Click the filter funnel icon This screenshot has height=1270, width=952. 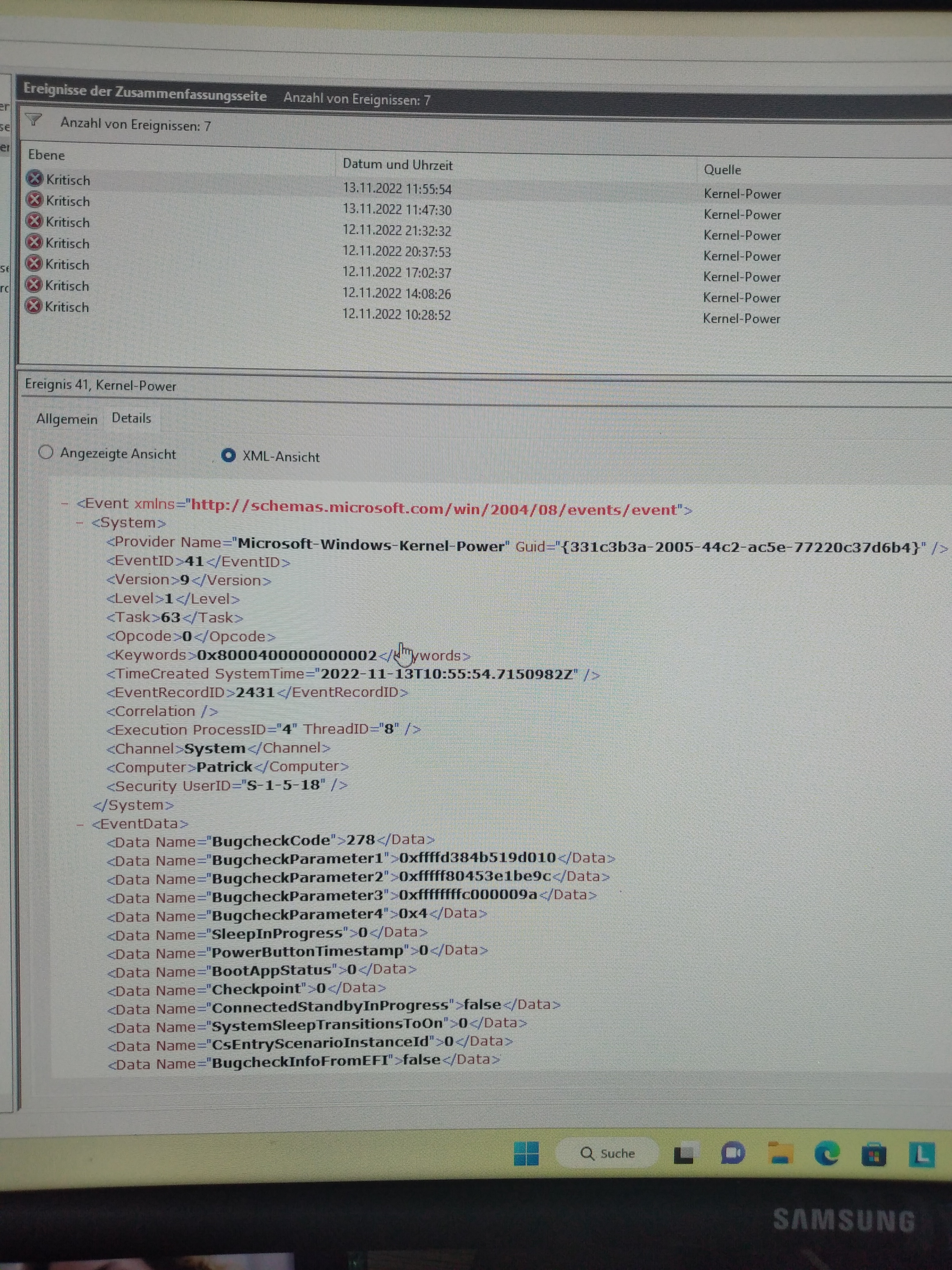34,120
